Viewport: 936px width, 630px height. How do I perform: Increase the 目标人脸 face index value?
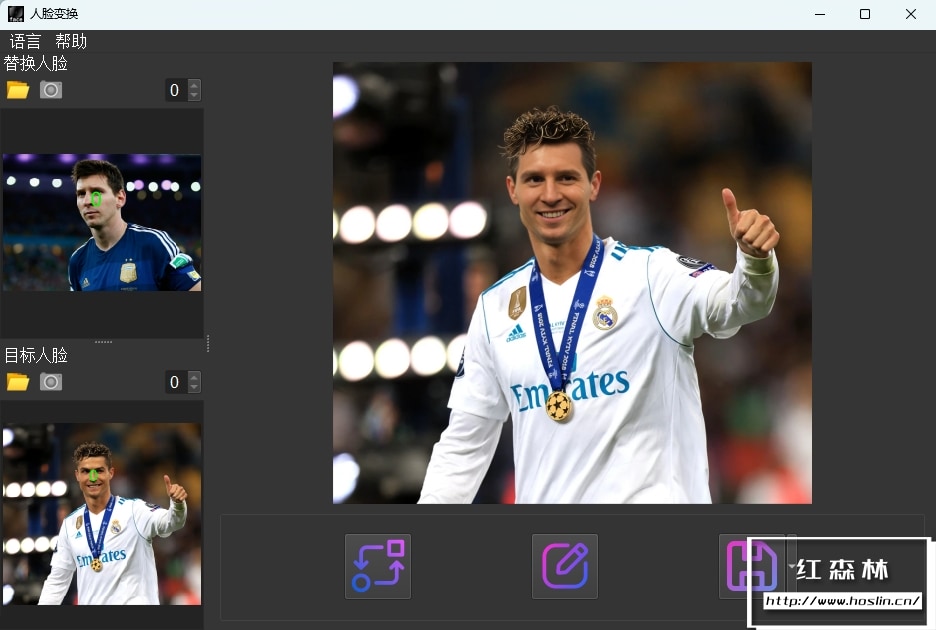pyautogui.click(x=194, y=377)
